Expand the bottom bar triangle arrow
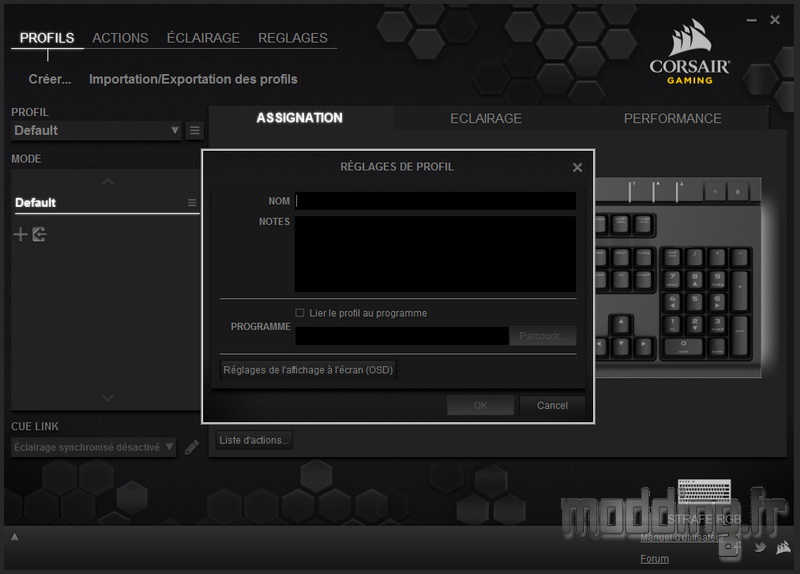Viewport: 800px width, 574px height. 15,537
